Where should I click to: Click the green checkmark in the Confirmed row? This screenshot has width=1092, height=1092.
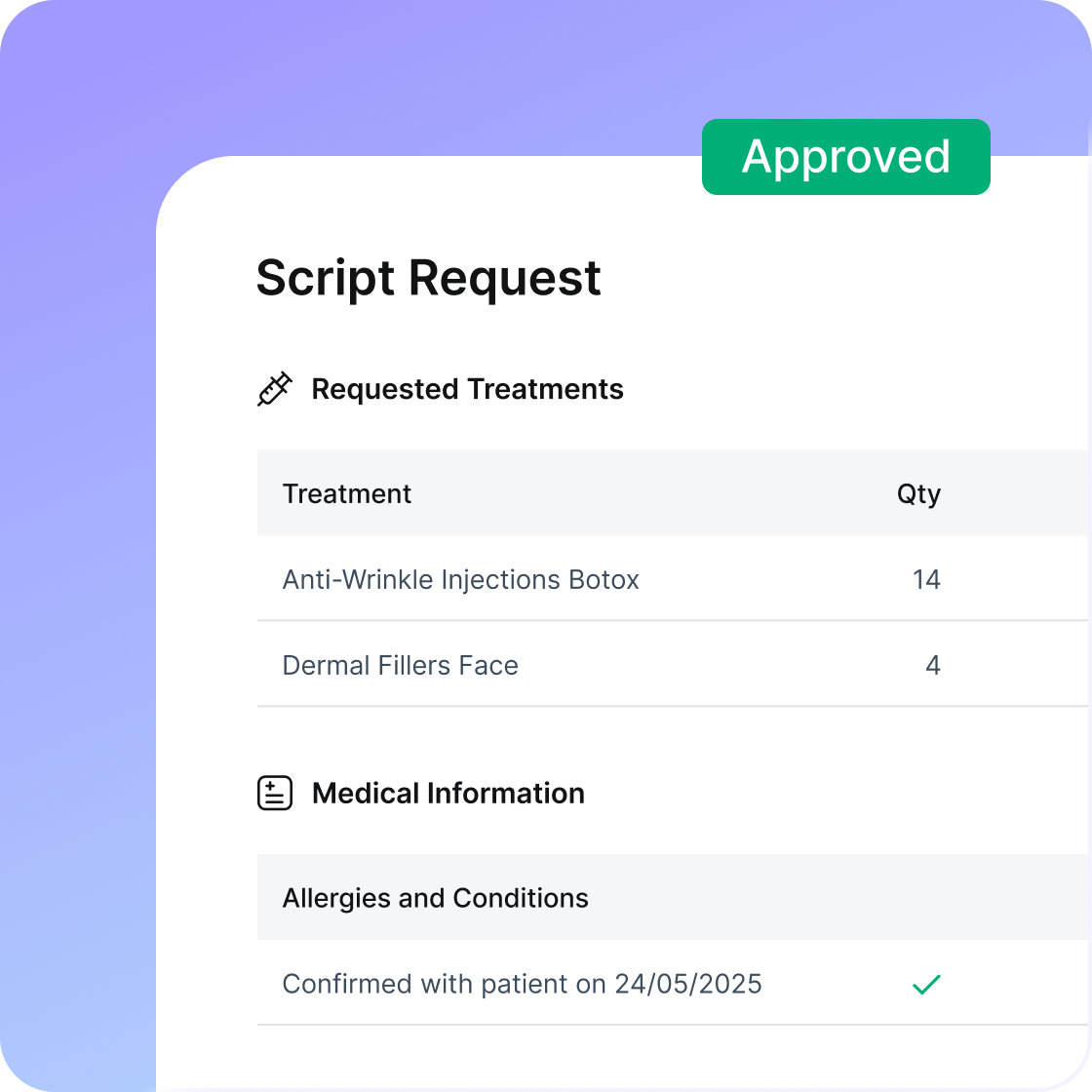point(925,985)
